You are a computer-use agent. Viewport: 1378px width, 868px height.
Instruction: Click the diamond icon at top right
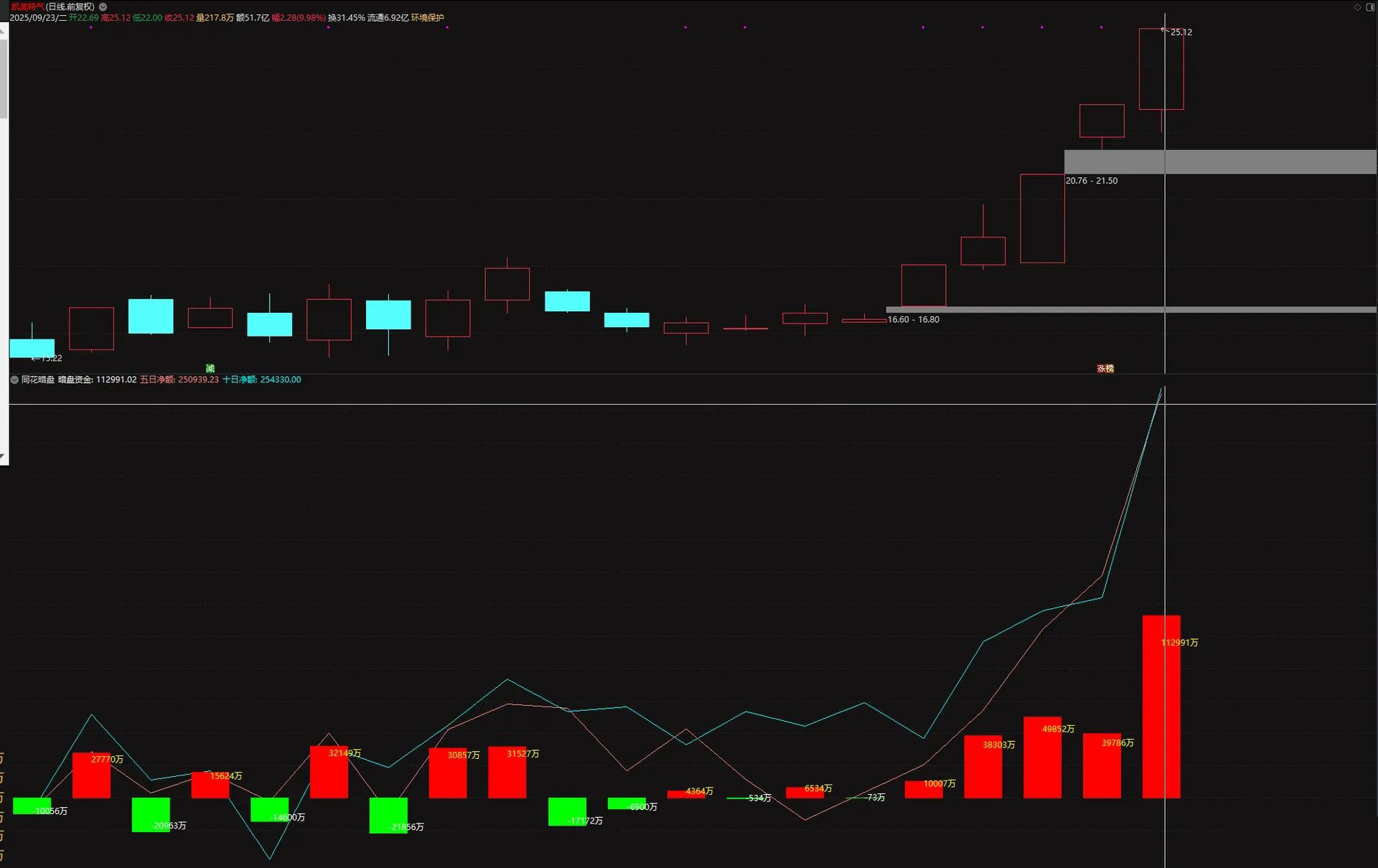(1357, 7)
